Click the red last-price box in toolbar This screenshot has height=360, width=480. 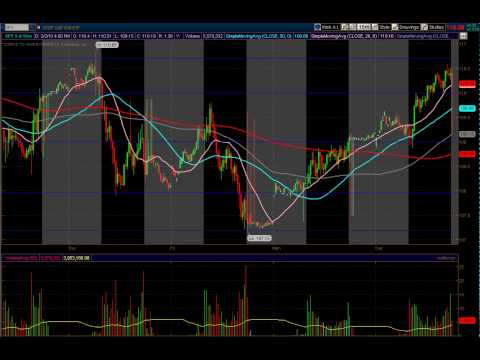[456, 28]
